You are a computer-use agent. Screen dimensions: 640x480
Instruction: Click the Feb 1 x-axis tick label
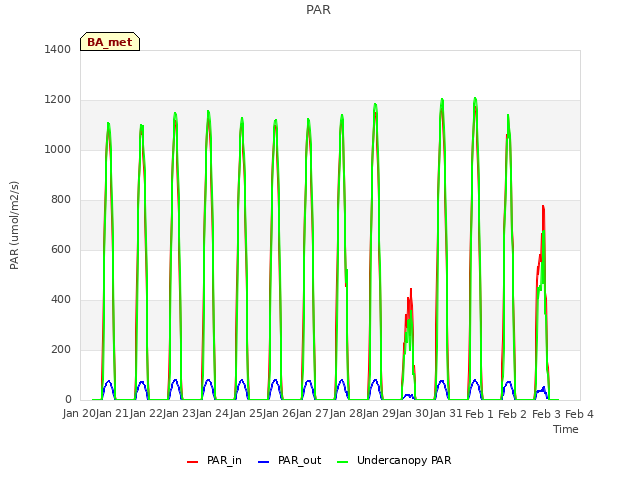point(479,414)
